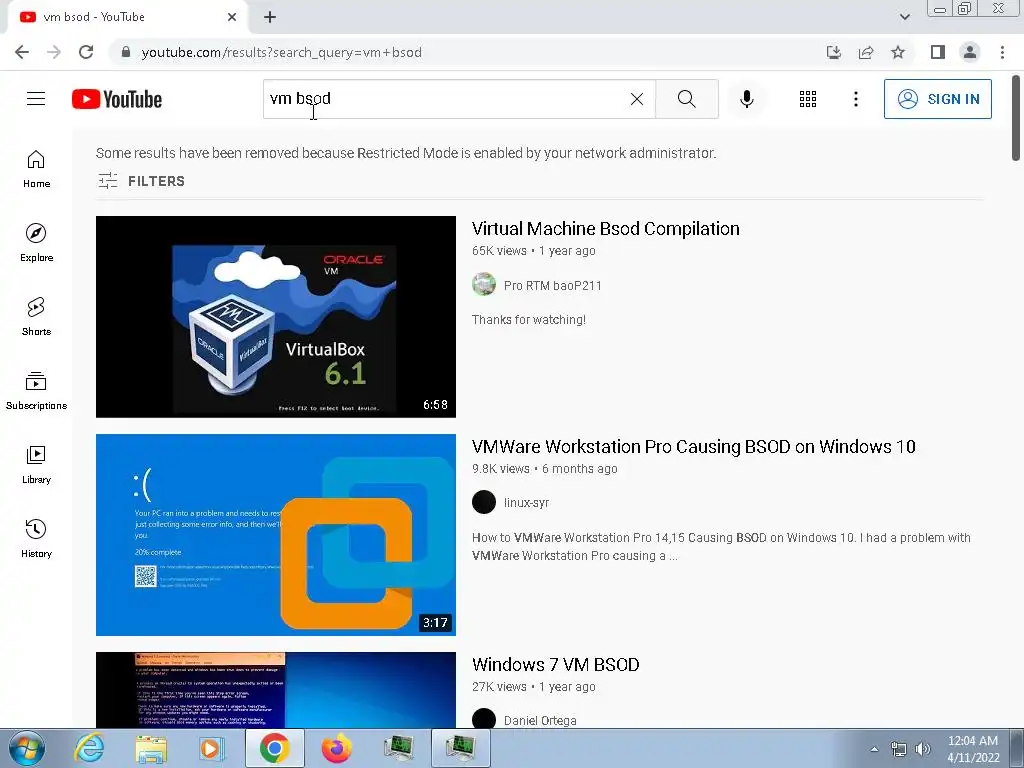This screenshot has height=768, width=1024.
Task: Click "Thanks for watching!" description text
Action: point(529,319)
